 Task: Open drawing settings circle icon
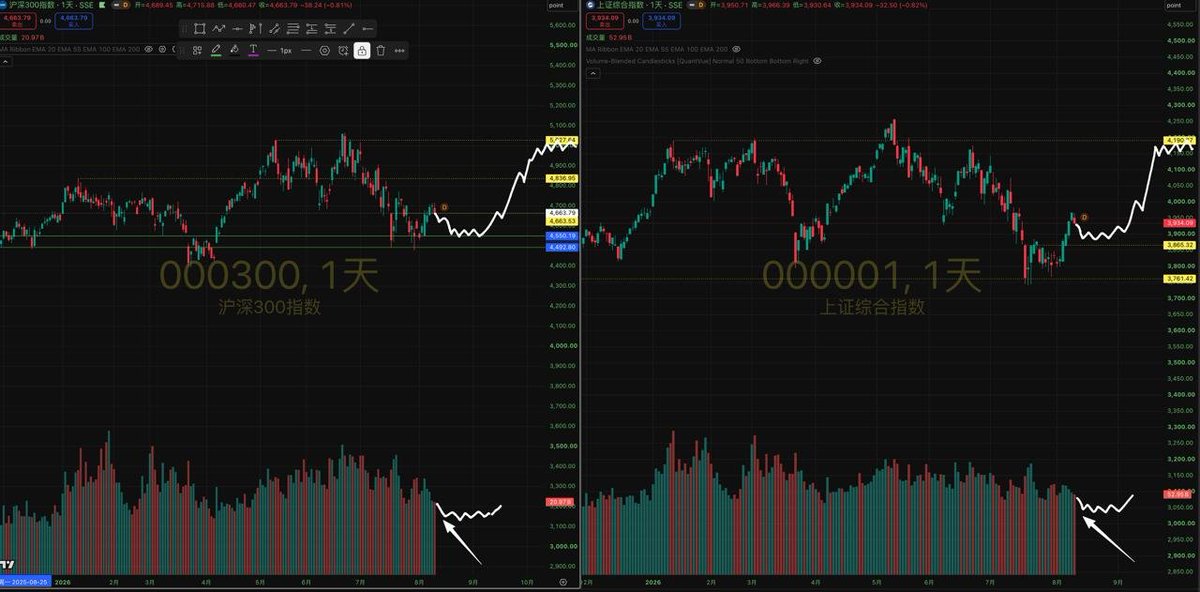[325, 50]
